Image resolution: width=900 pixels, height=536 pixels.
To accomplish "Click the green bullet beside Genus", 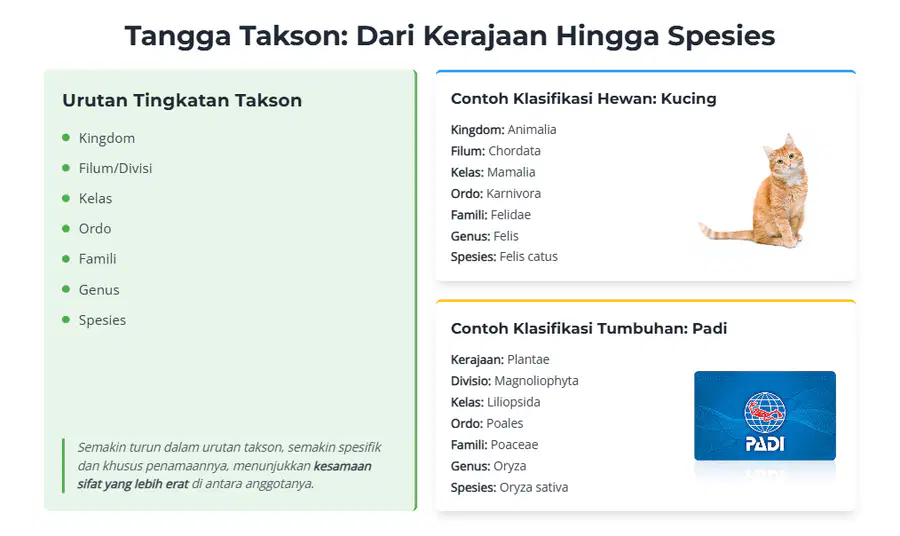I will click(x=66, y=289).
